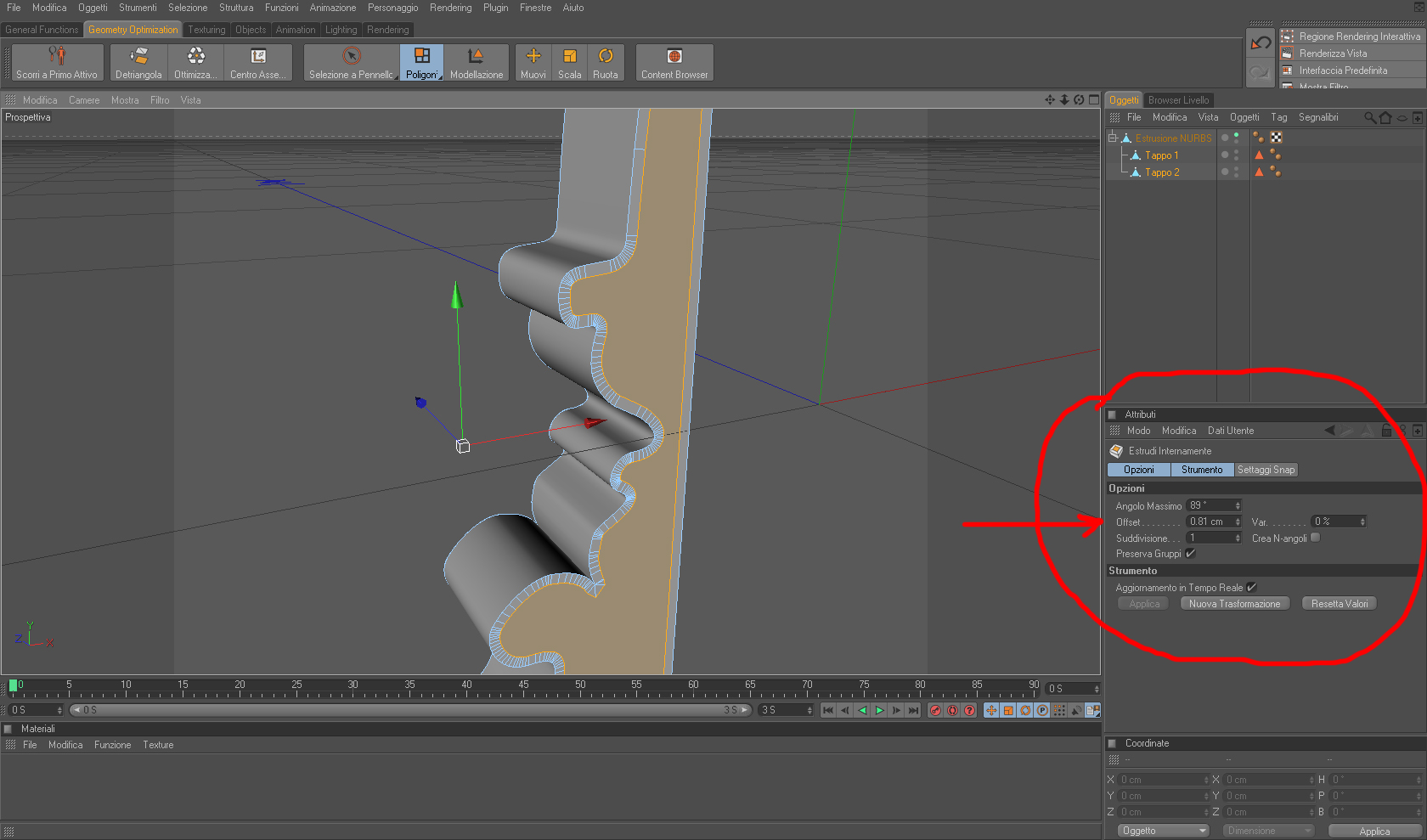Toggle the autokeying button

click(x=952, y=710)
